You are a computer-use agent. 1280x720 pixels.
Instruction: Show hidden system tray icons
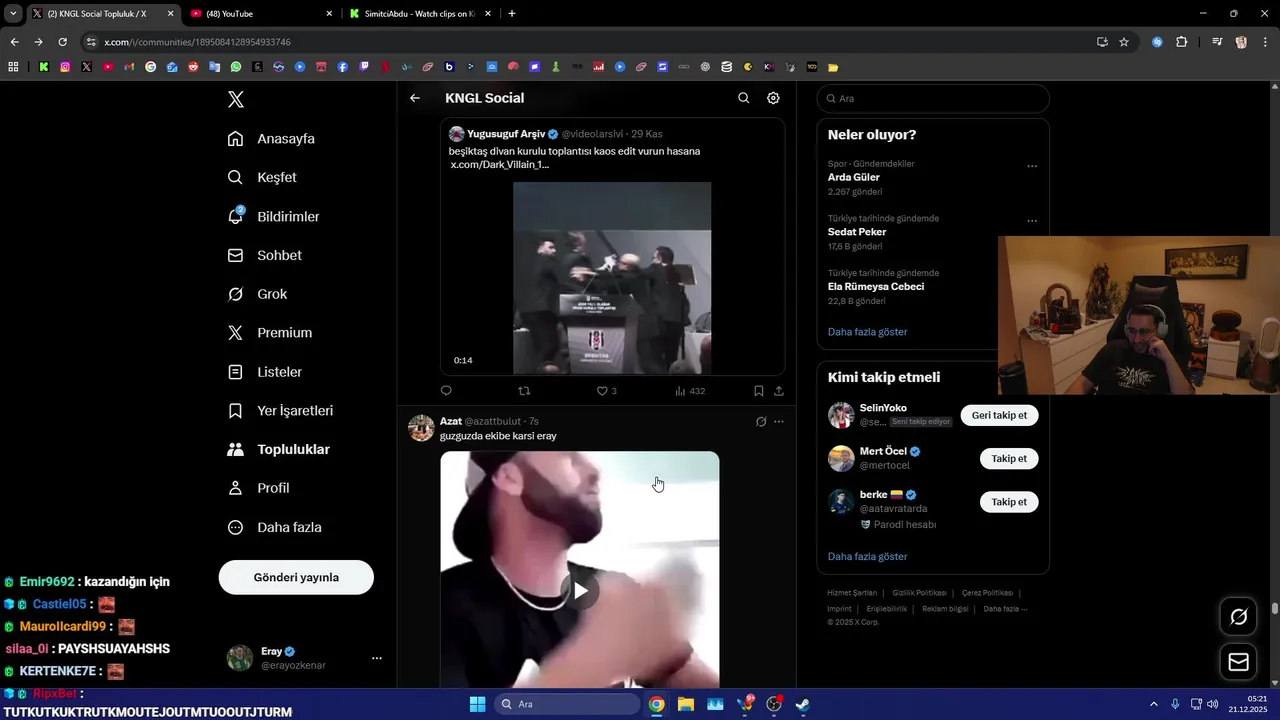[1153, 704]
